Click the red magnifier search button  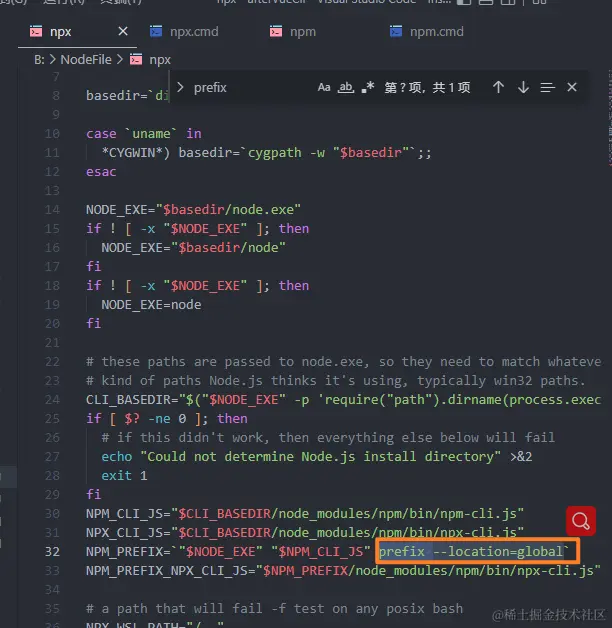[x=581, y=521]
